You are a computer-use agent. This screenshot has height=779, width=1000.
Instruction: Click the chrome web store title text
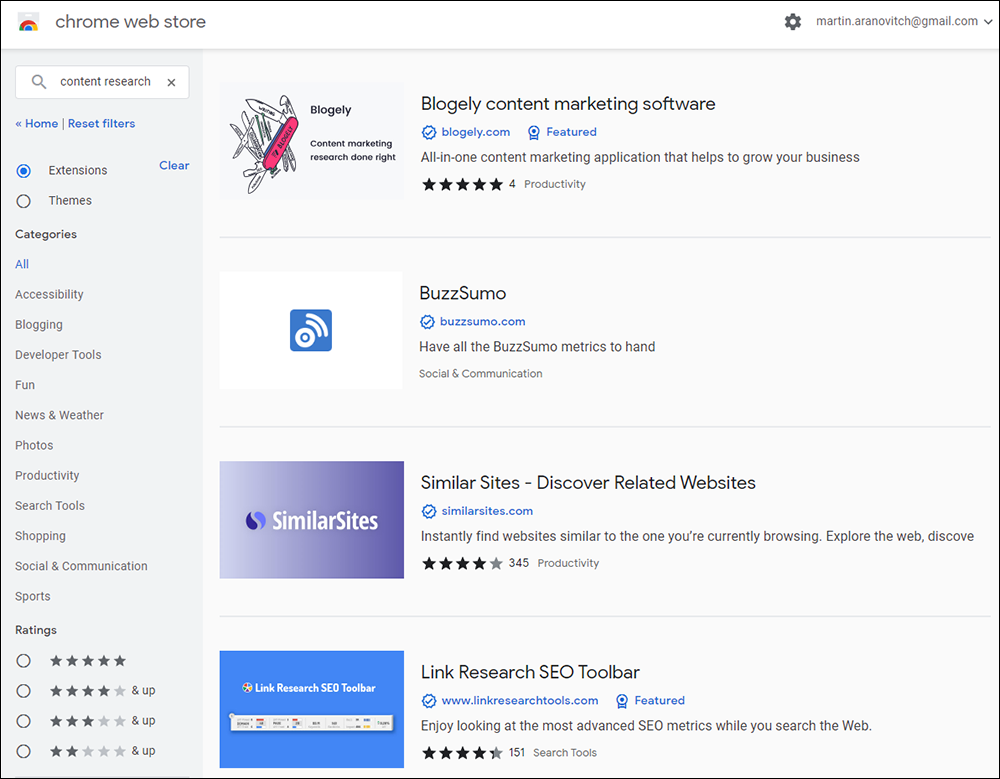[131, 22]
